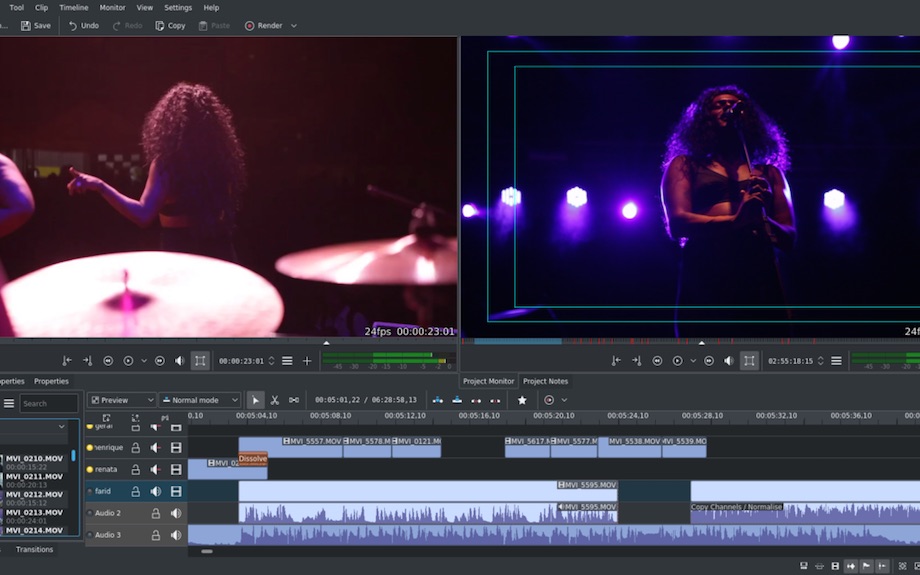Toggle edit mode frame icon in clip monitor

tap(200, 361)
